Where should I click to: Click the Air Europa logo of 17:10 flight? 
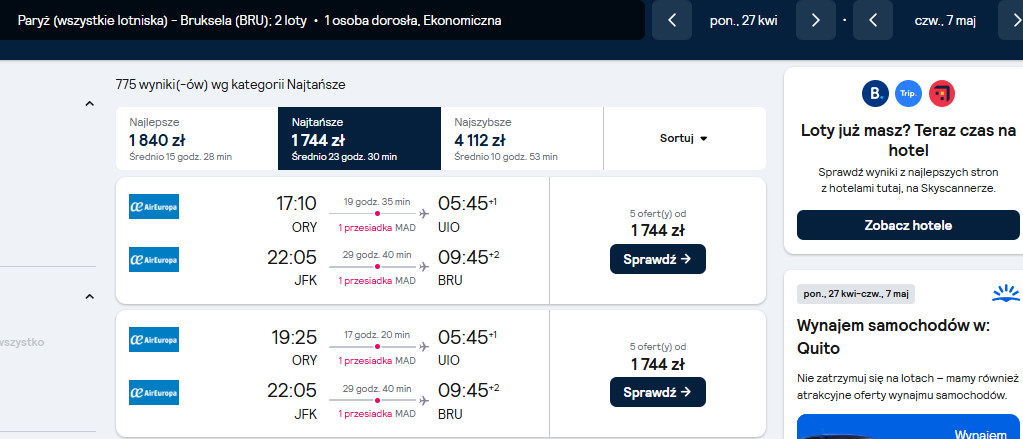point(154,206)
